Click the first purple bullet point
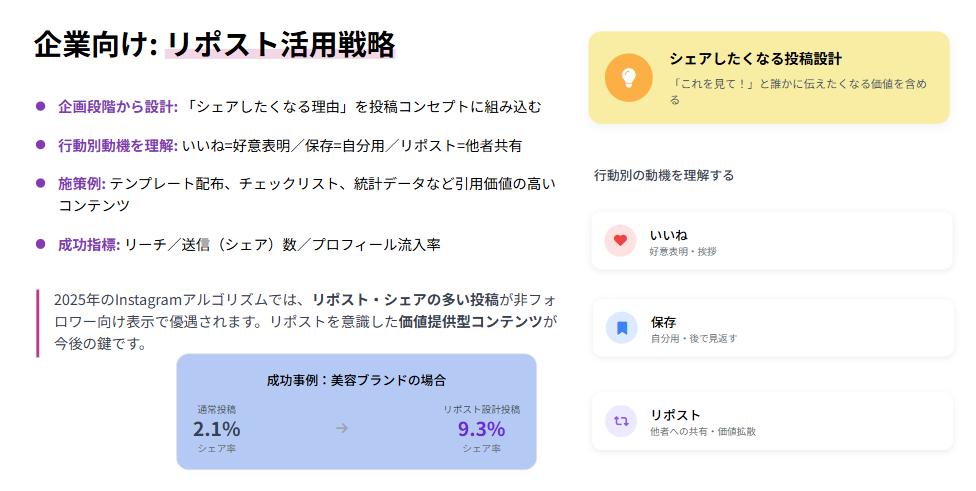Viewport: 976px width, 491px height. pos(41,105)
